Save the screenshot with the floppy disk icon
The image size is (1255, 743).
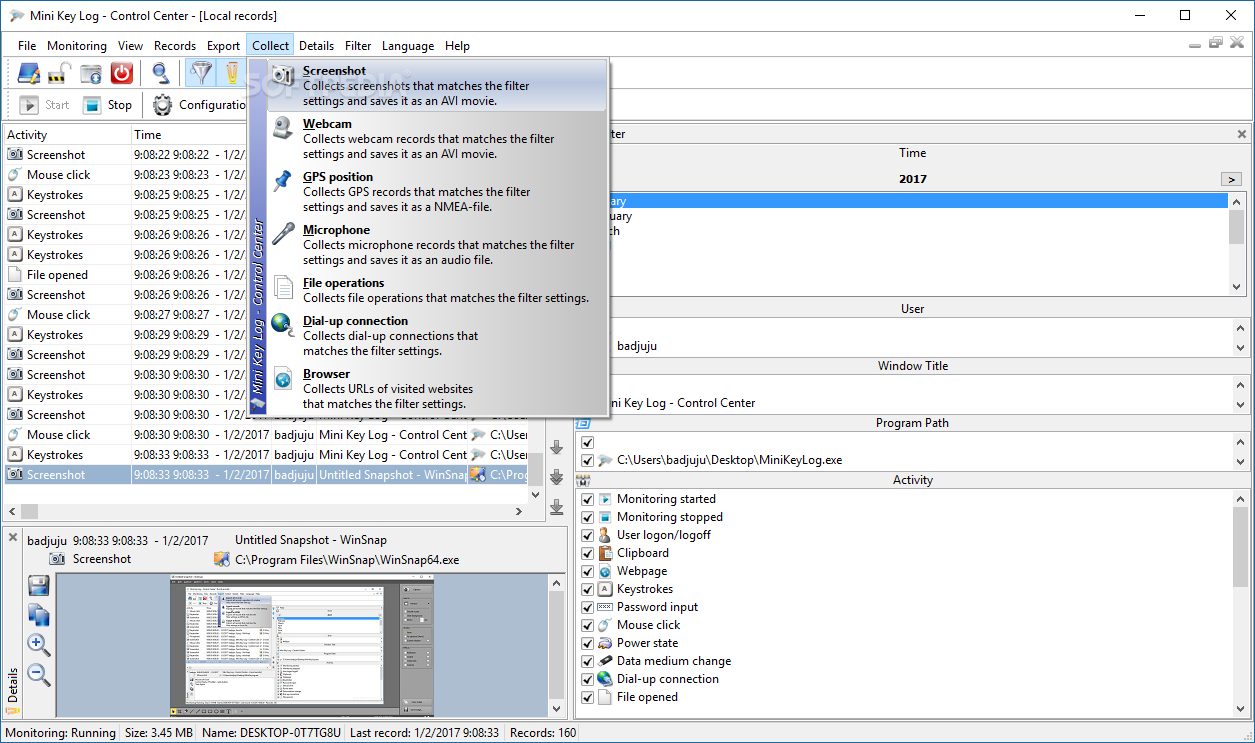point(39,586)
